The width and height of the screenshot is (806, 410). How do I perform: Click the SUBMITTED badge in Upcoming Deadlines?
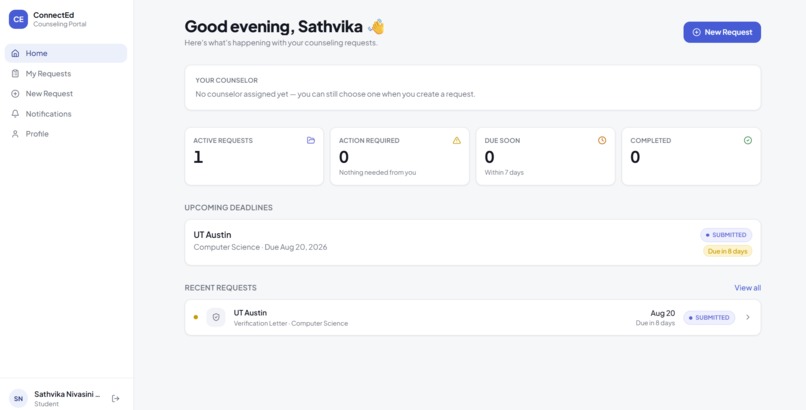(x=726, y=235)
